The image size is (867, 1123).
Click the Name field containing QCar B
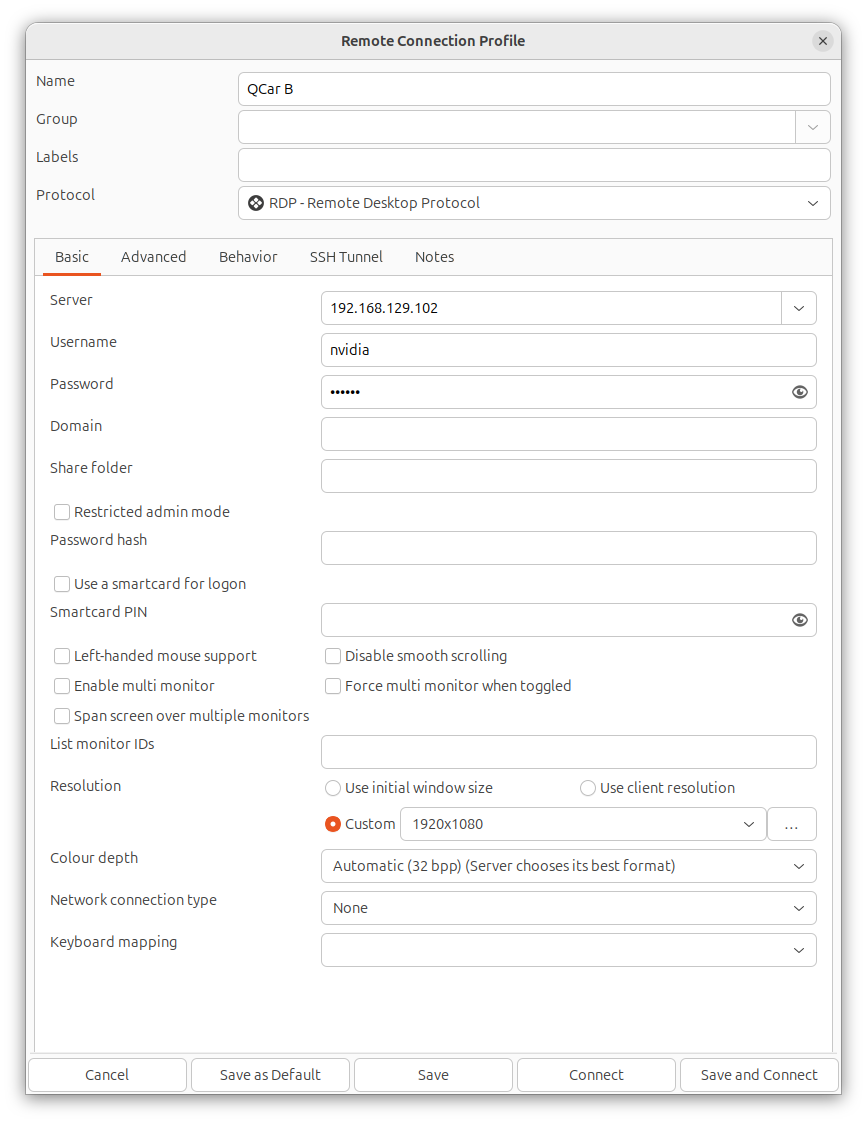point(534,90)
